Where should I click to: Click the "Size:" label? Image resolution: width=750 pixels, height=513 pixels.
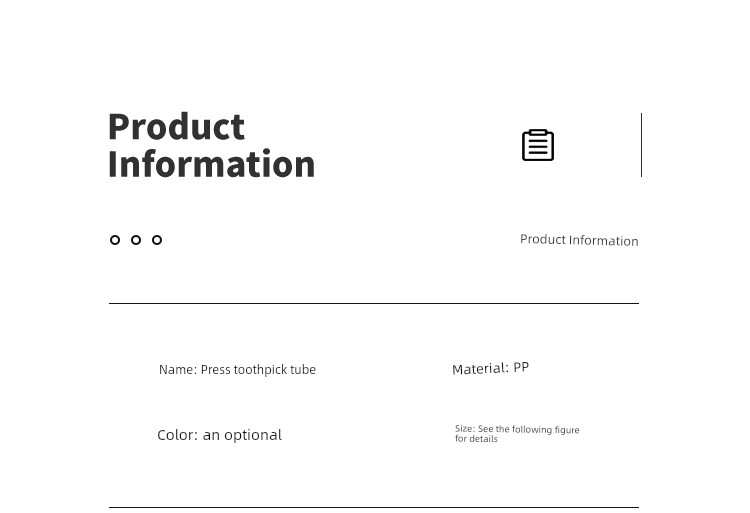465,429
